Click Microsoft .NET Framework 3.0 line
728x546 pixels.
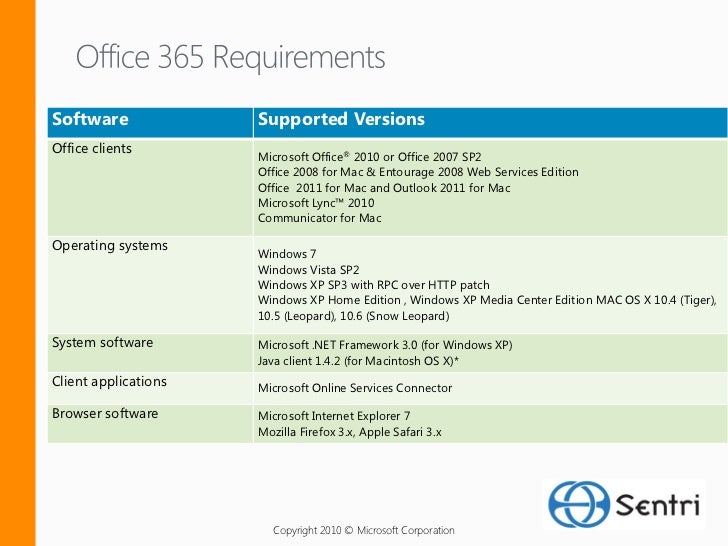point(385,345)
